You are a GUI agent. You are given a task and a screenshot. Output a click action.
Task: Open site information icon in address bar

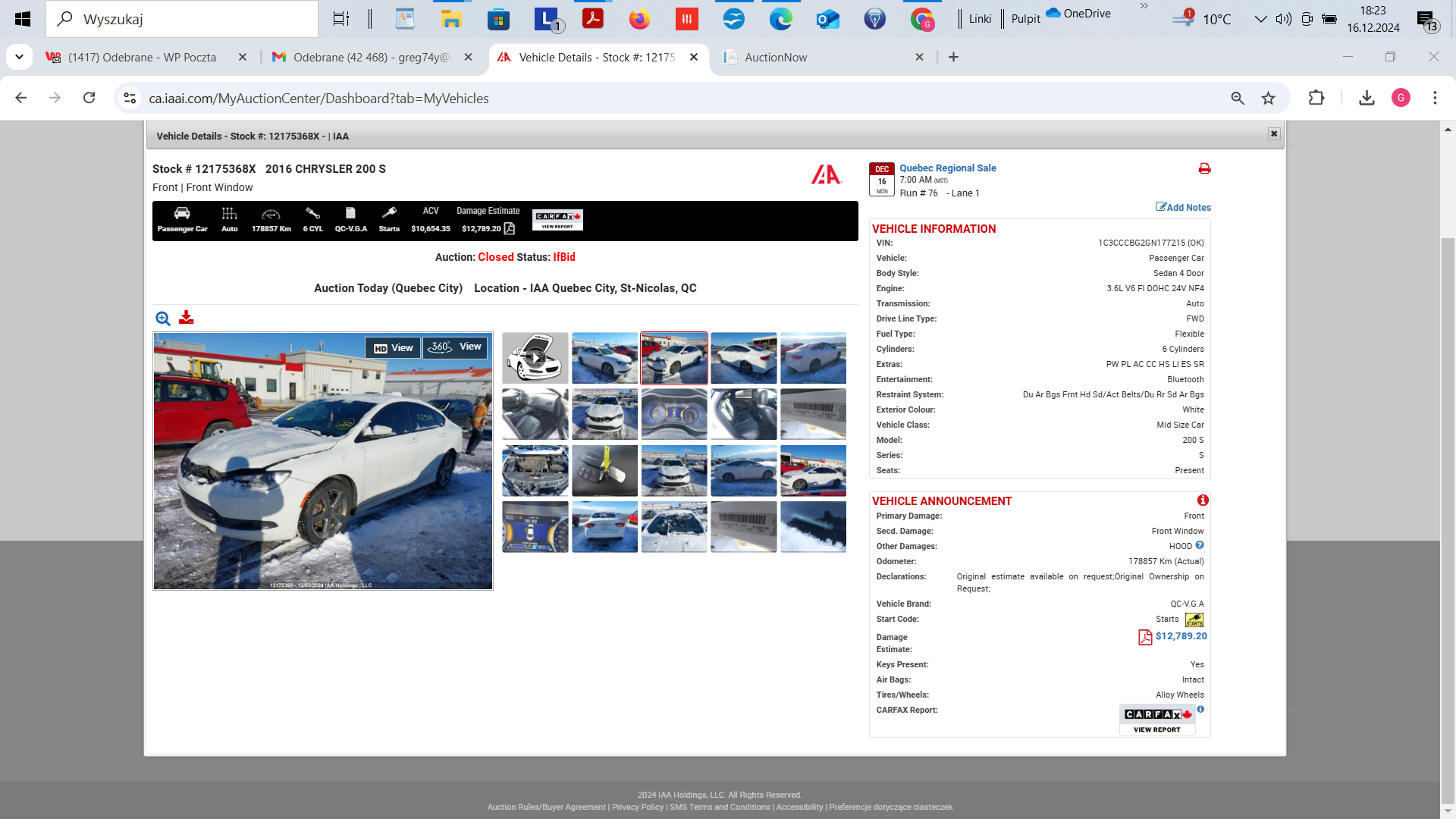(130, 98)
